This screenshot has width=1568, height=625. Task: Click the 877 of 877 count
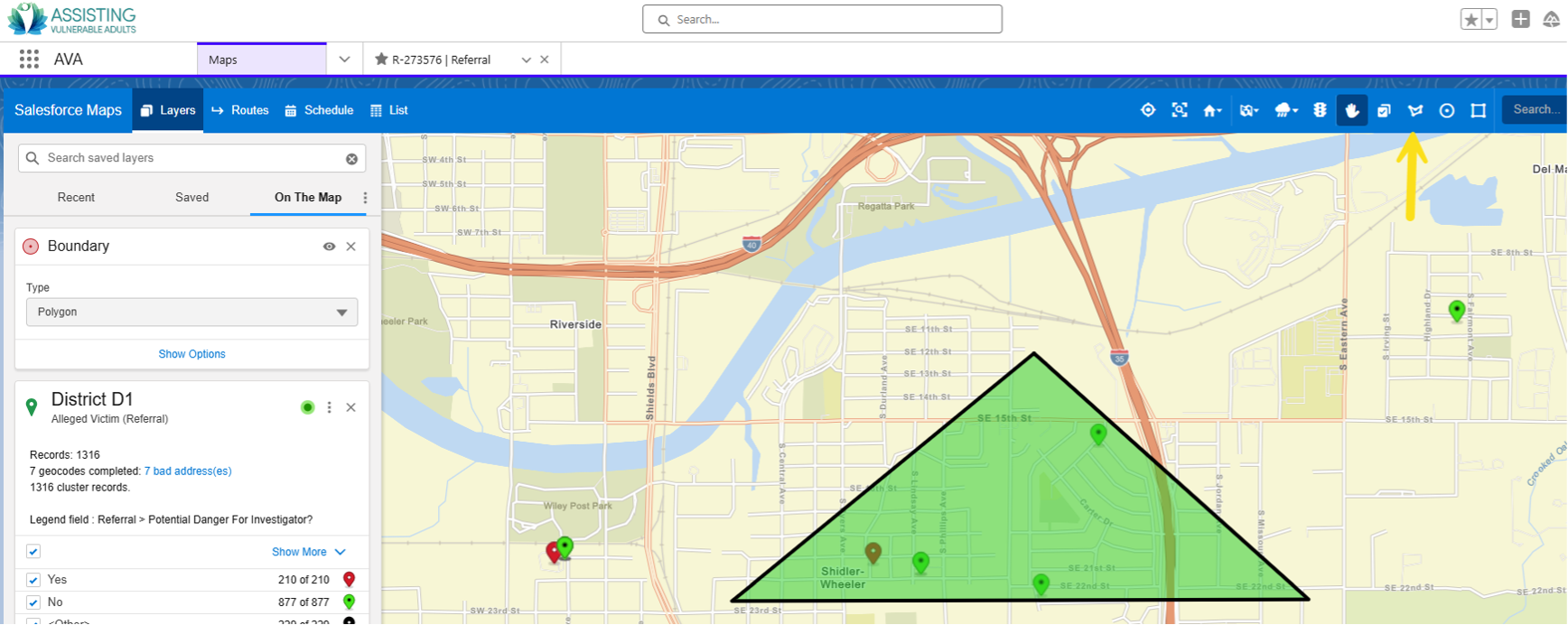tap(303, 602)
